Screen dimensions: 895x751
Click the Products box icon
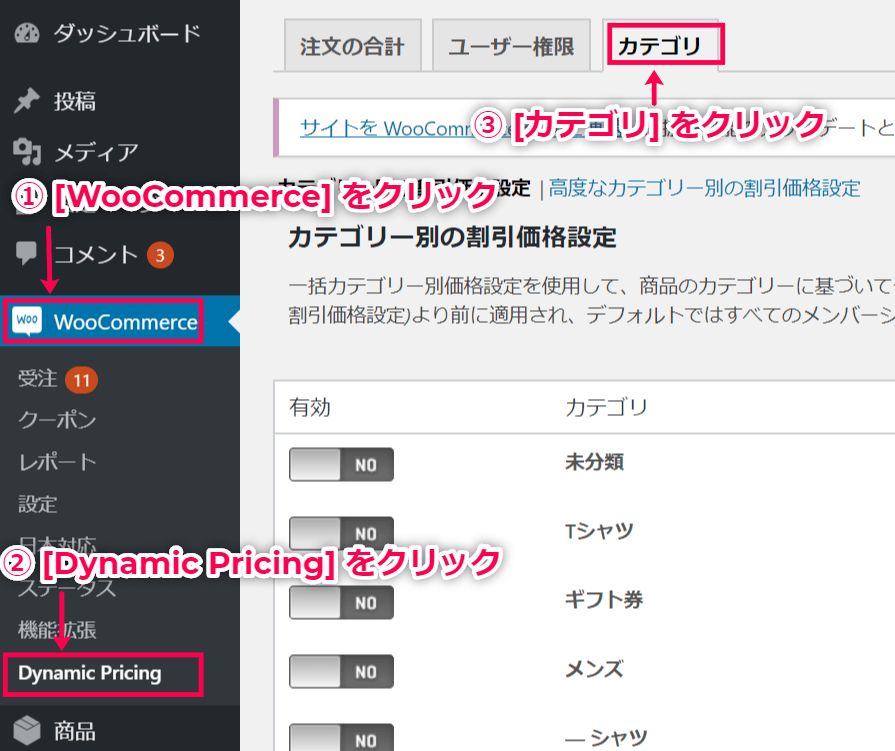tap(27, 730)
